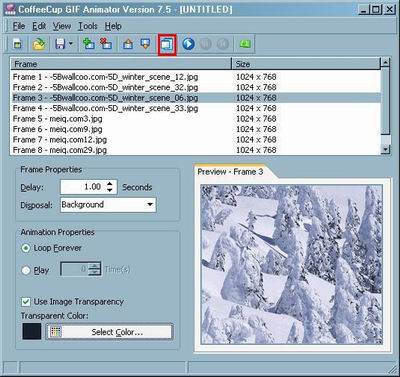400x377 pixels.
Task: Click the green icon at toolbar end
Action: pos(245,44)
